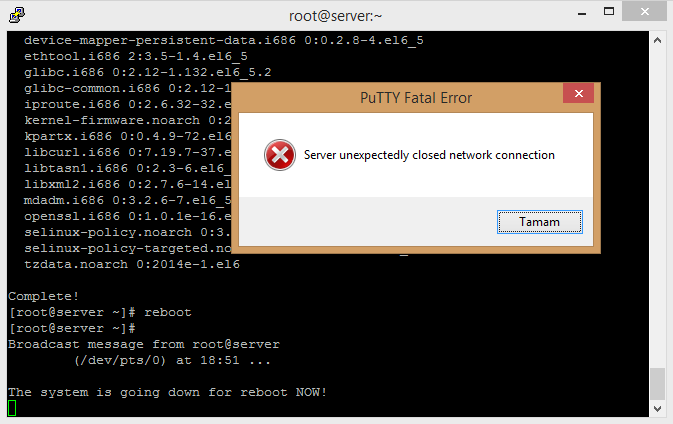
Task: Minimize the root@server PuTTY window
Action: 582,13
